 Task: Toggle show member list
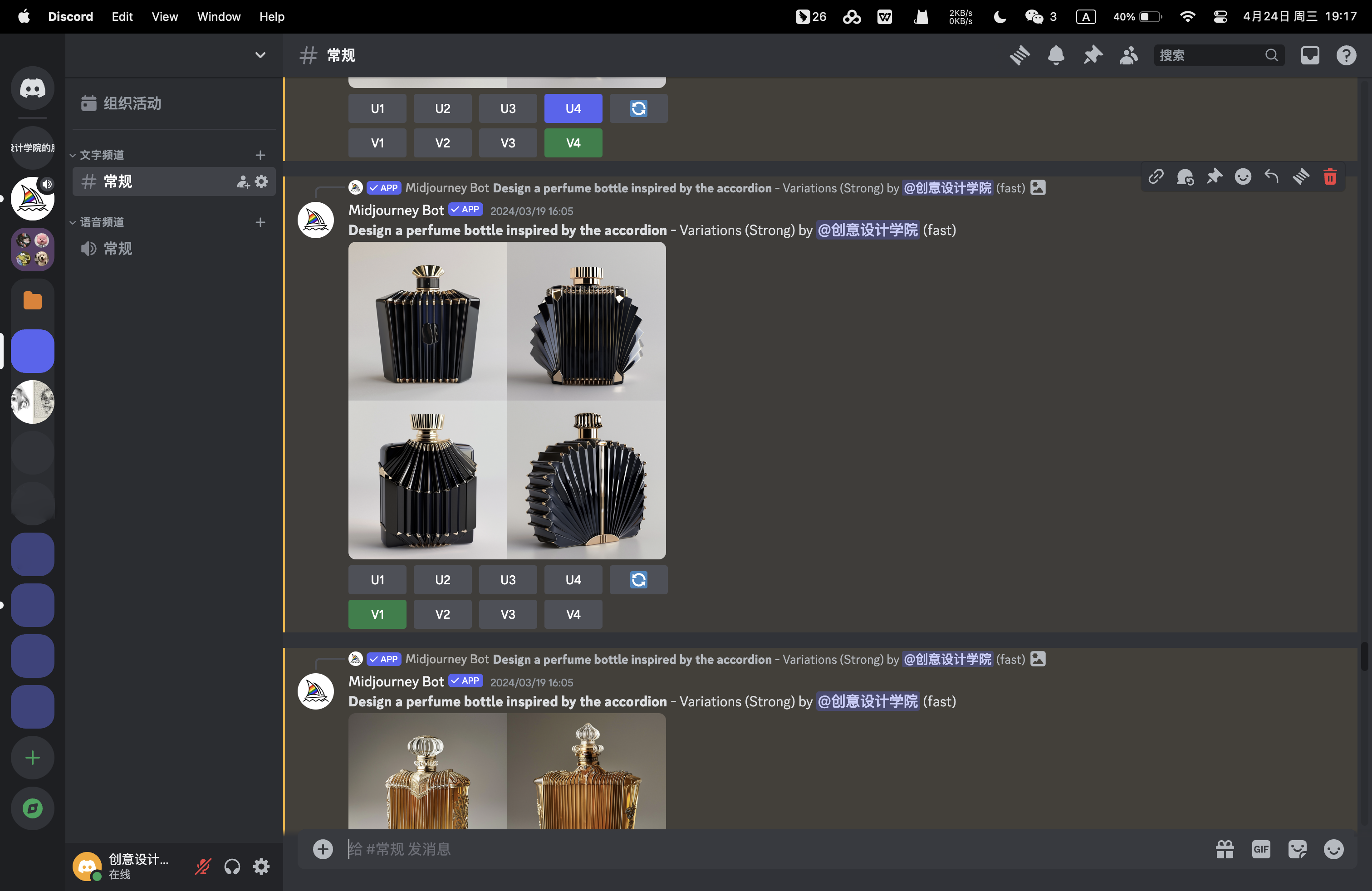point(1129,55)
